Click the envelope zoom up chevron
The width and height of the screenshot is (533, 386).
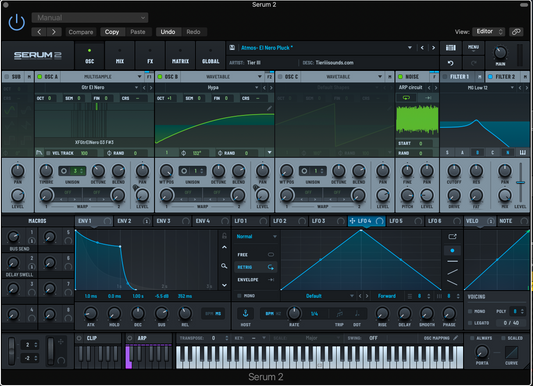pos(224,247)
